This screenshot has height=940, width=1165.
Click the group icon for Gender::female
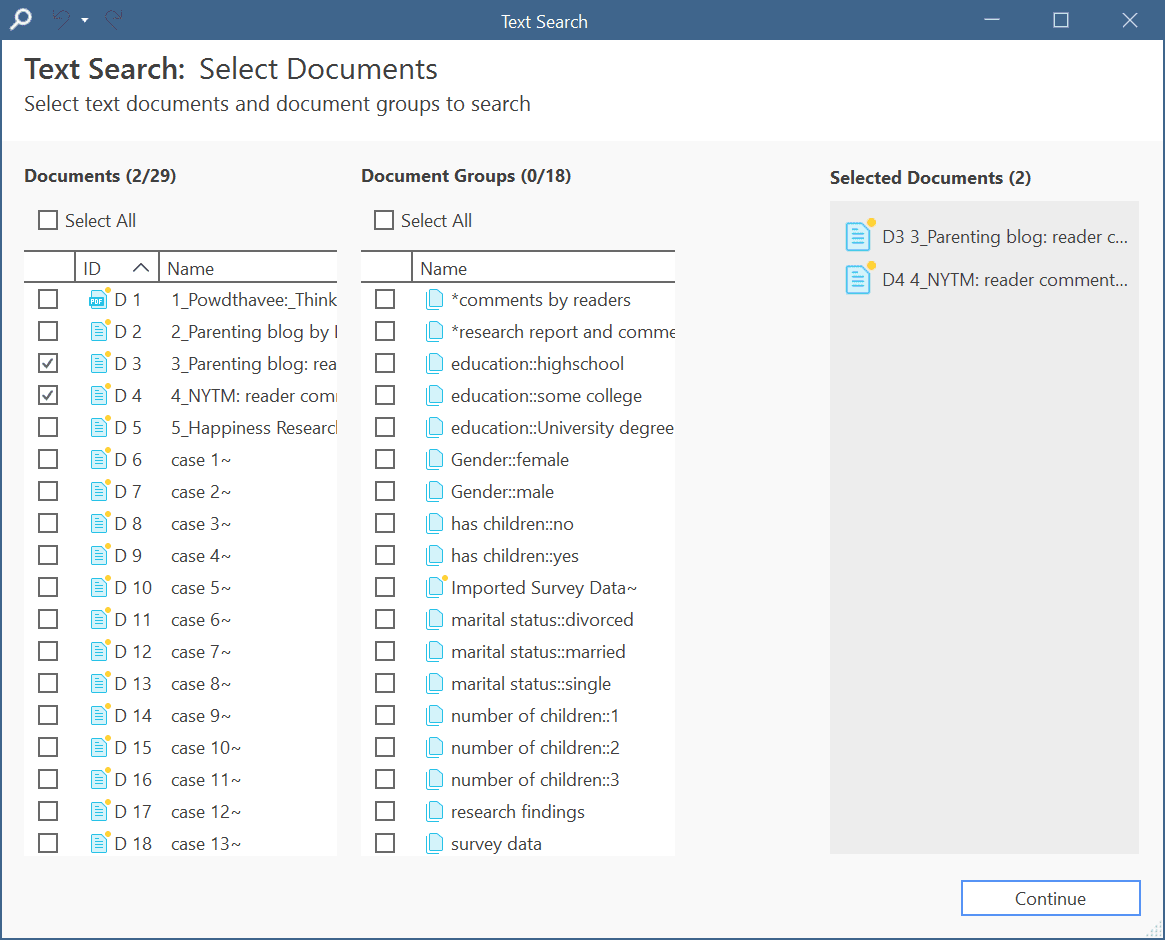pos(435,460)
